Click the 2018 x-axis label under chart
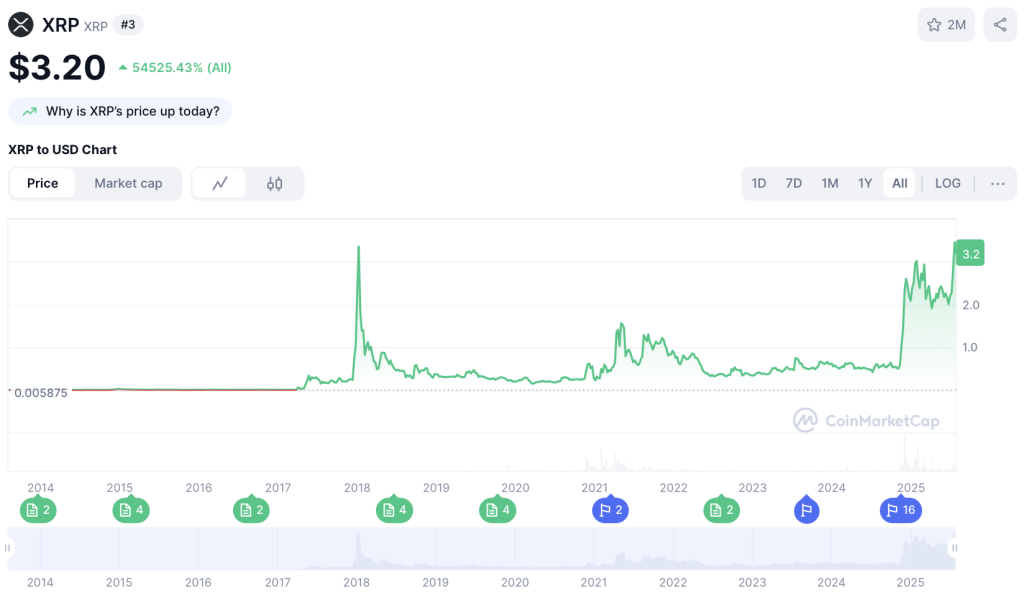Screen dimensions: 1024x599 357,488
